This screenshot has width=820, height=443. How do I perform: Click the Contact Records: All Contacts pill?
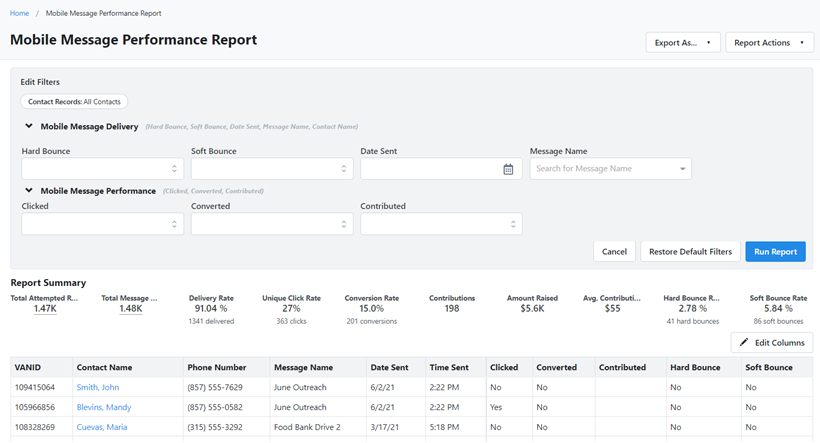[x=74, y=101]
